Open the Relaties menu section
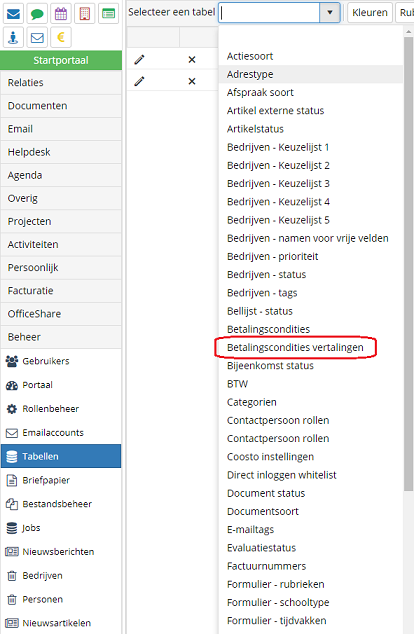414x634 pixels. click(x=61, y=82)
